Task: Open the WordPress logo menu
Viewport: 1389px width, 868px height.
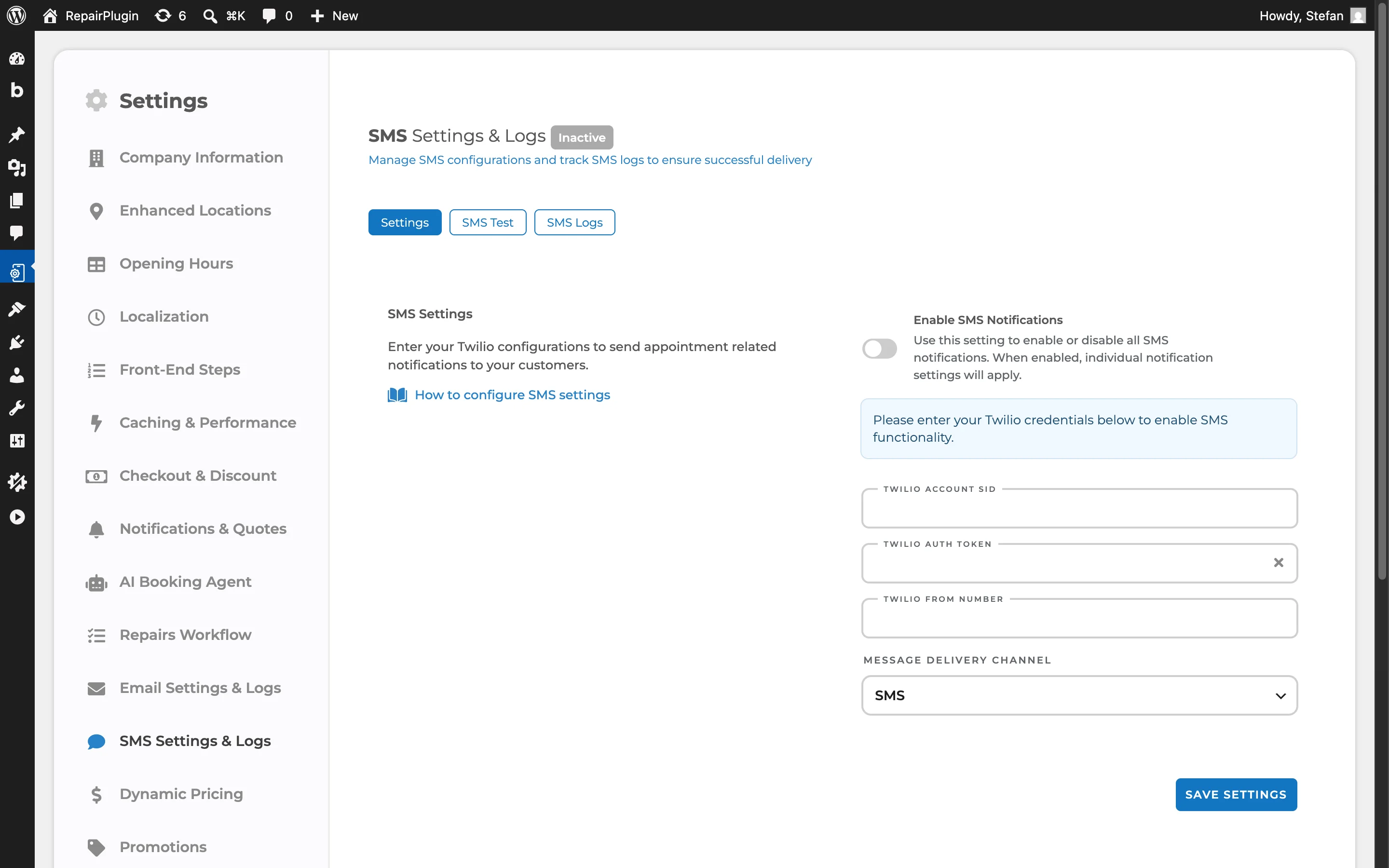Action: pos(17,15)
